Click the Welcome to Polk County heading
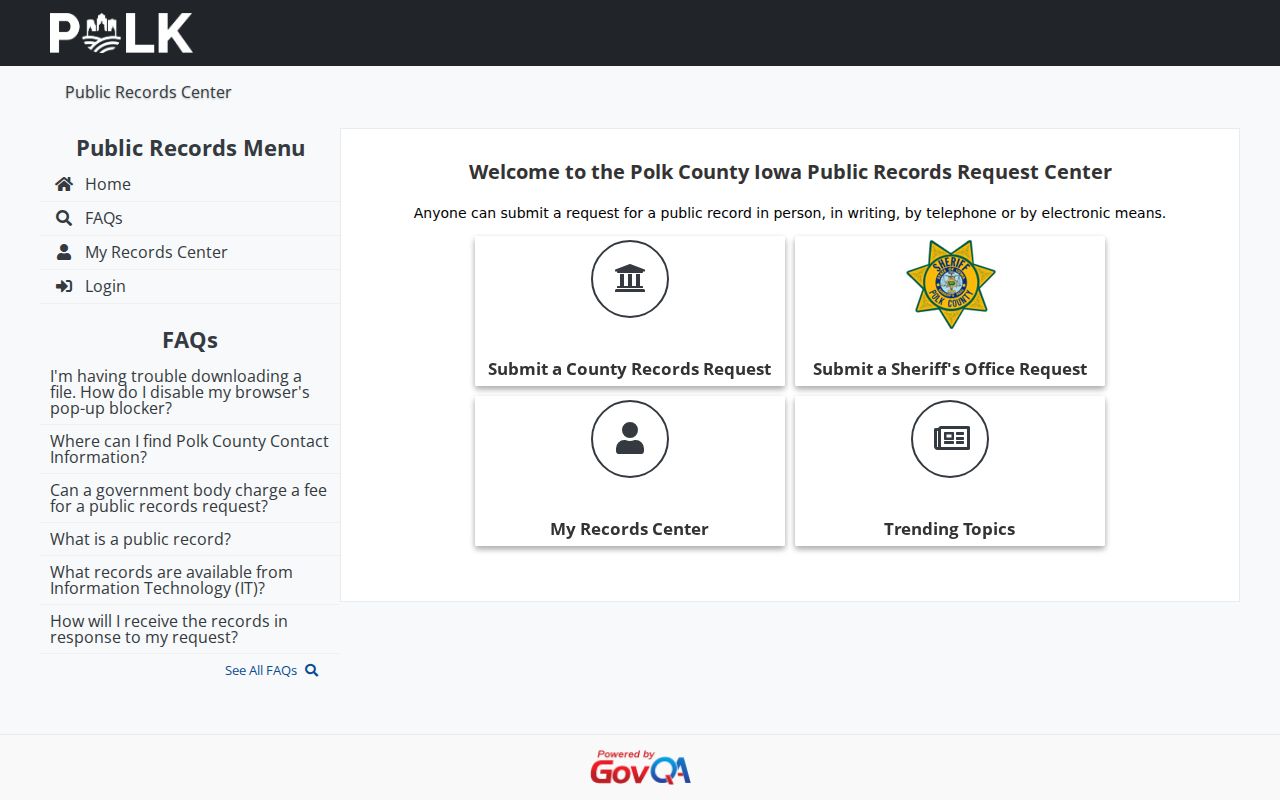Image resolution: width=1280 pixels, height=800 pixels. click(x=790, y=172)
